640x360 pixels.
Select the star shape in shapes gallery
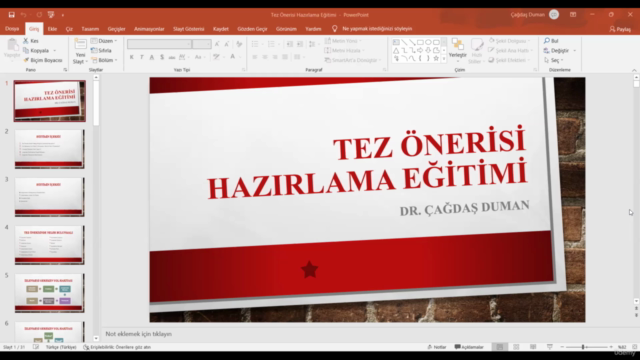436,58
